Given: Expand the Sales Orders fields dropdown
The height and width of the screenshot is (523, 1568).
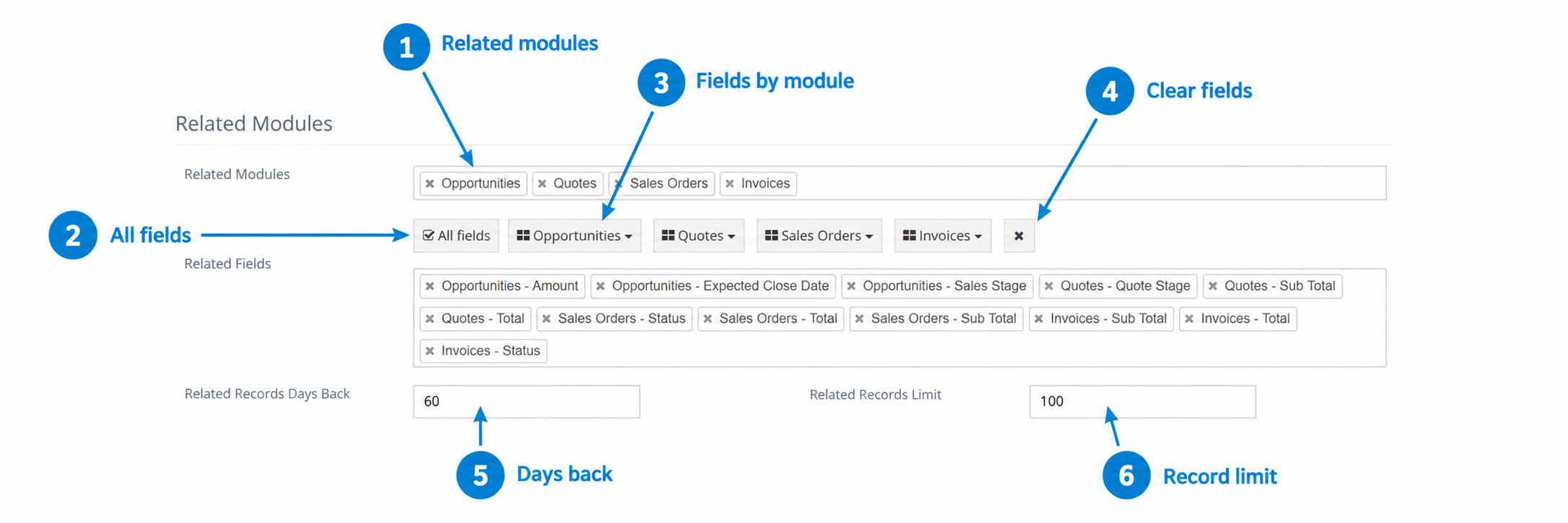Looking at the screenshot, I should (x=819, y=235).
